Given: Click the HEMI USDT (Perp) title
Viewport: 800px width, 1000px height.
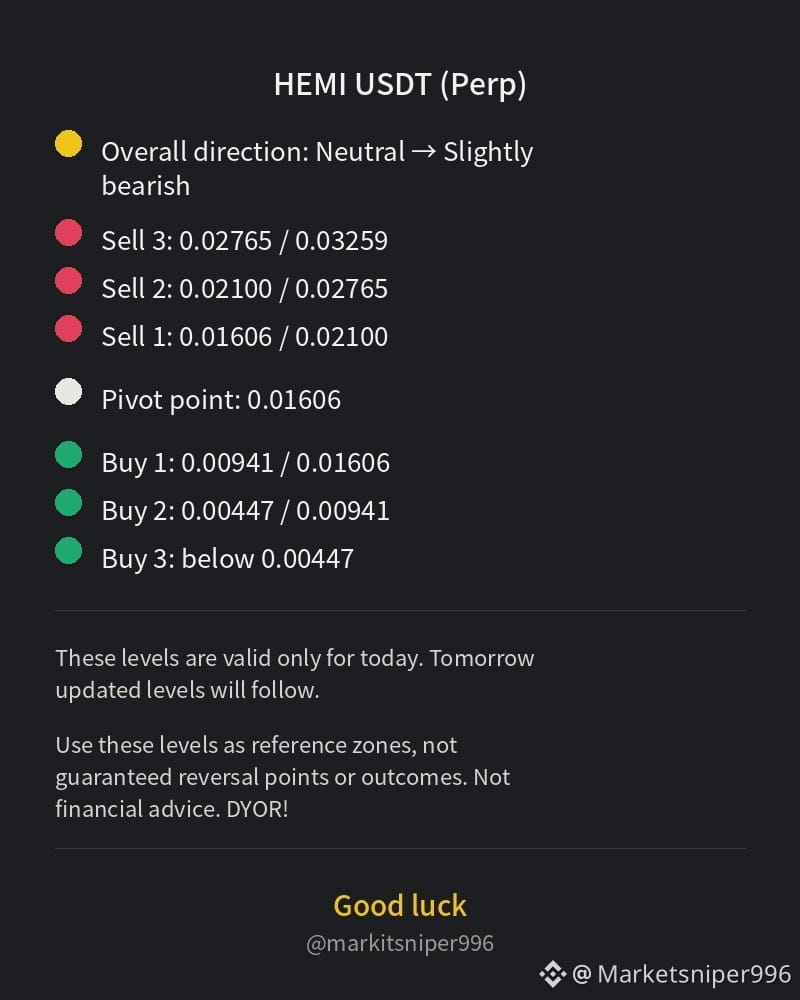Looking at the screenshot, I should tap(400, 85).
